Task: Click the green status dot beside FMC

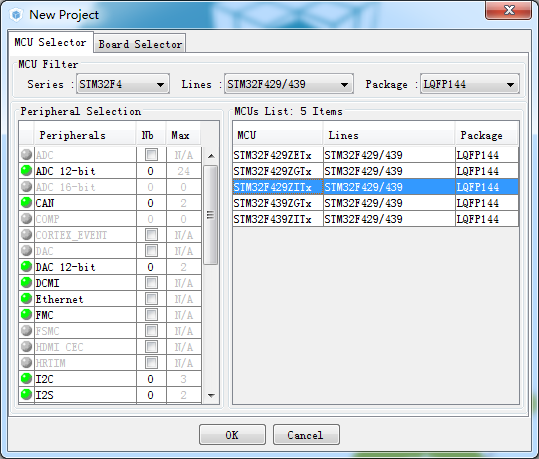Action: coord(26,315)
